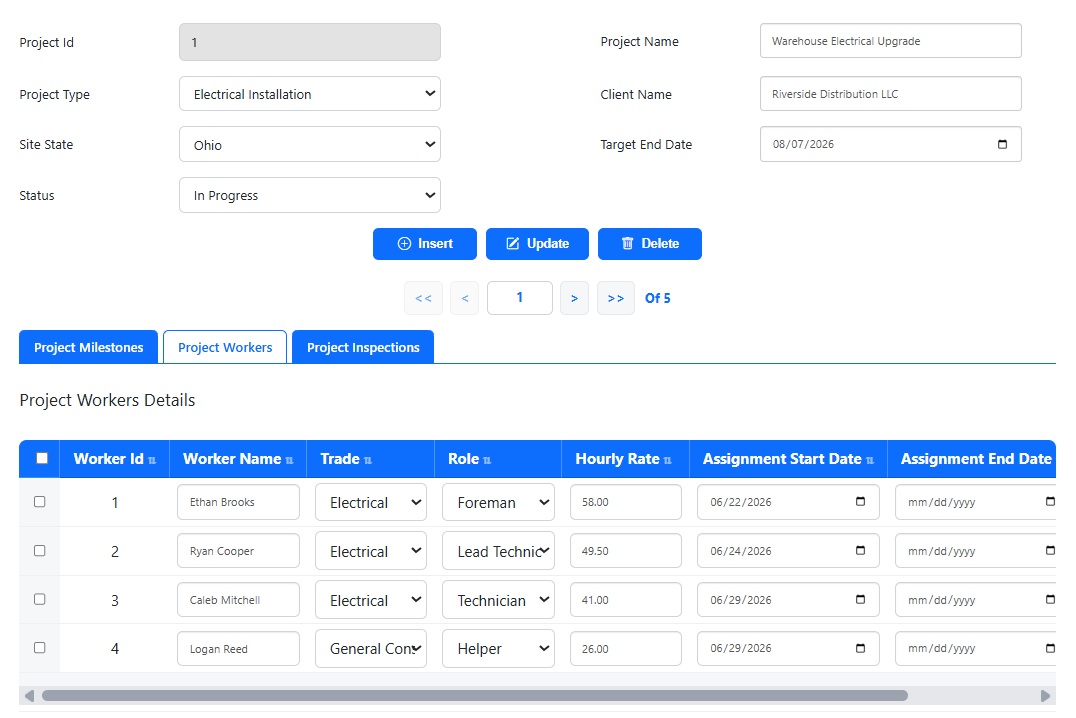Open calendar icon for Logan Reed start date
This screenshot has height=718, width=1076.
coord(860,648)
